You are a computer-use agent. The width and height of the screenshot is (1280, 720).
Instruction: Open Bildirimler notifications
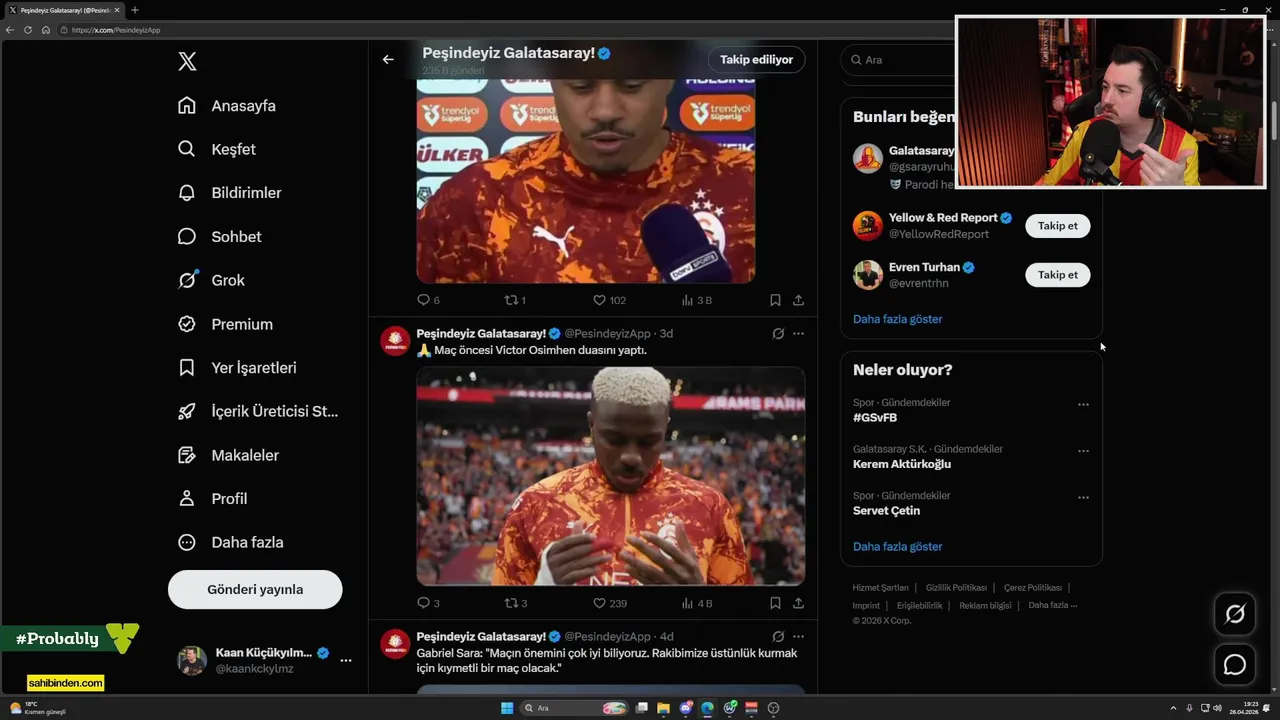230,193
